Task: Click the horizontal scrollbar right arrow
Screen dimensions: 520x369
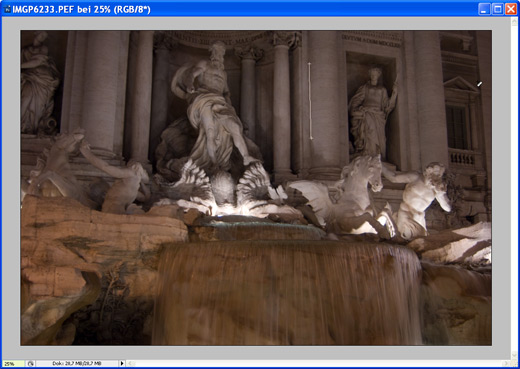Action: [506, 363]
